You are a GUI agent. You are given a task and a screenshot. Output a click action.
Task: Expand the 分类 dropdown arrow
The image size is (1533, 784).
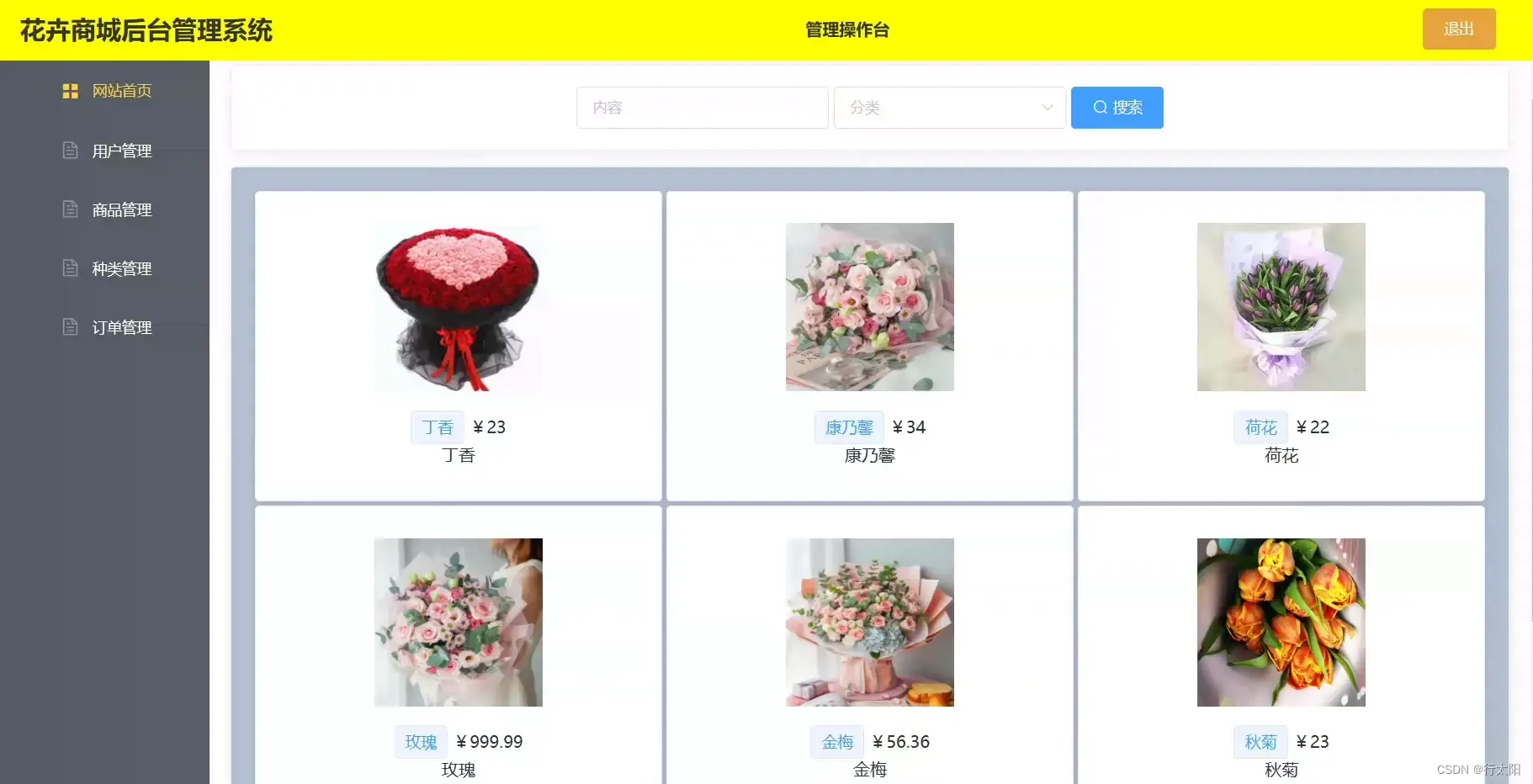tap(1048, 108)
